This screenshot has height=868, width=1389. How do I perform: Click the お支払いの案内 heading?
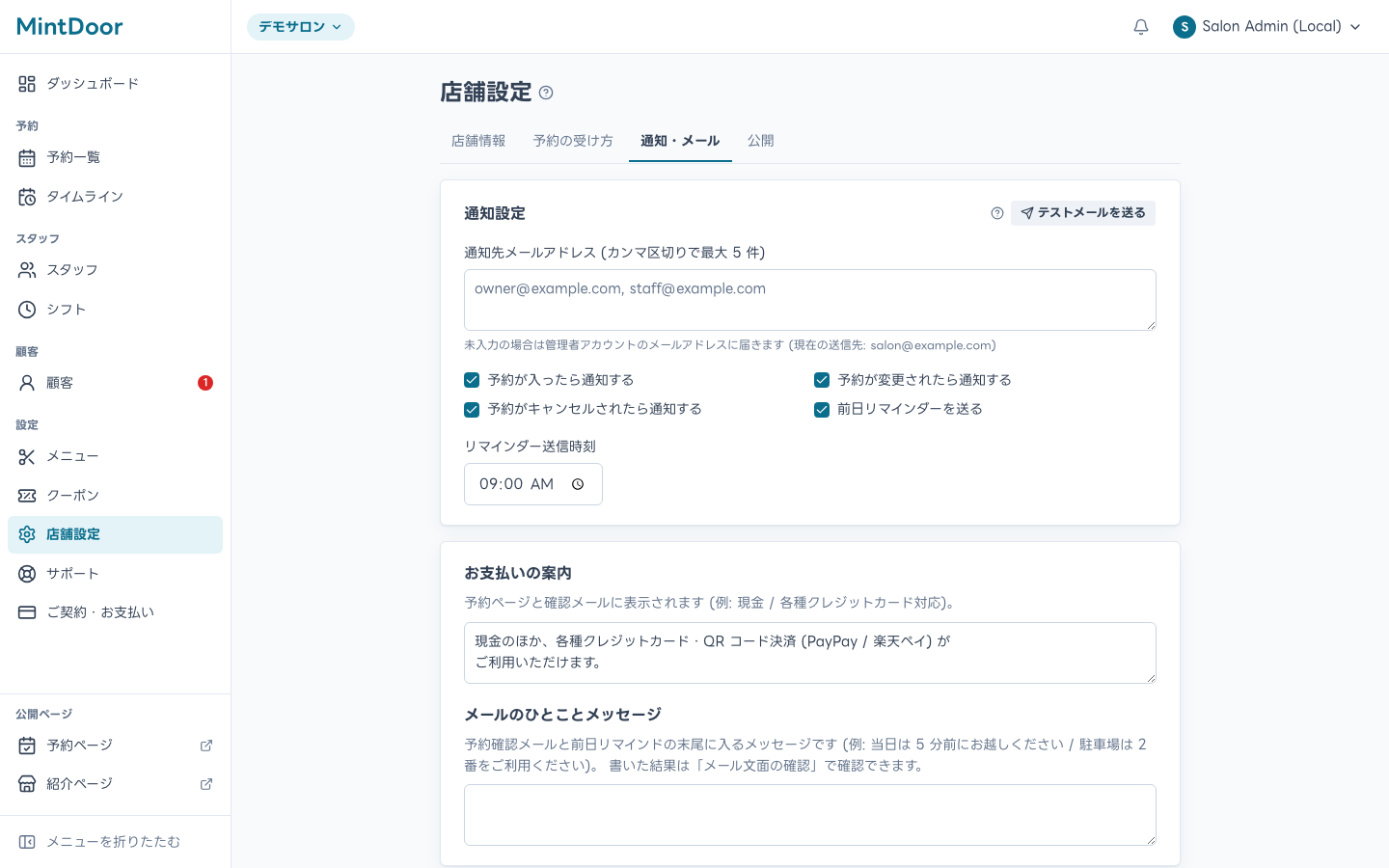point(518,573)
